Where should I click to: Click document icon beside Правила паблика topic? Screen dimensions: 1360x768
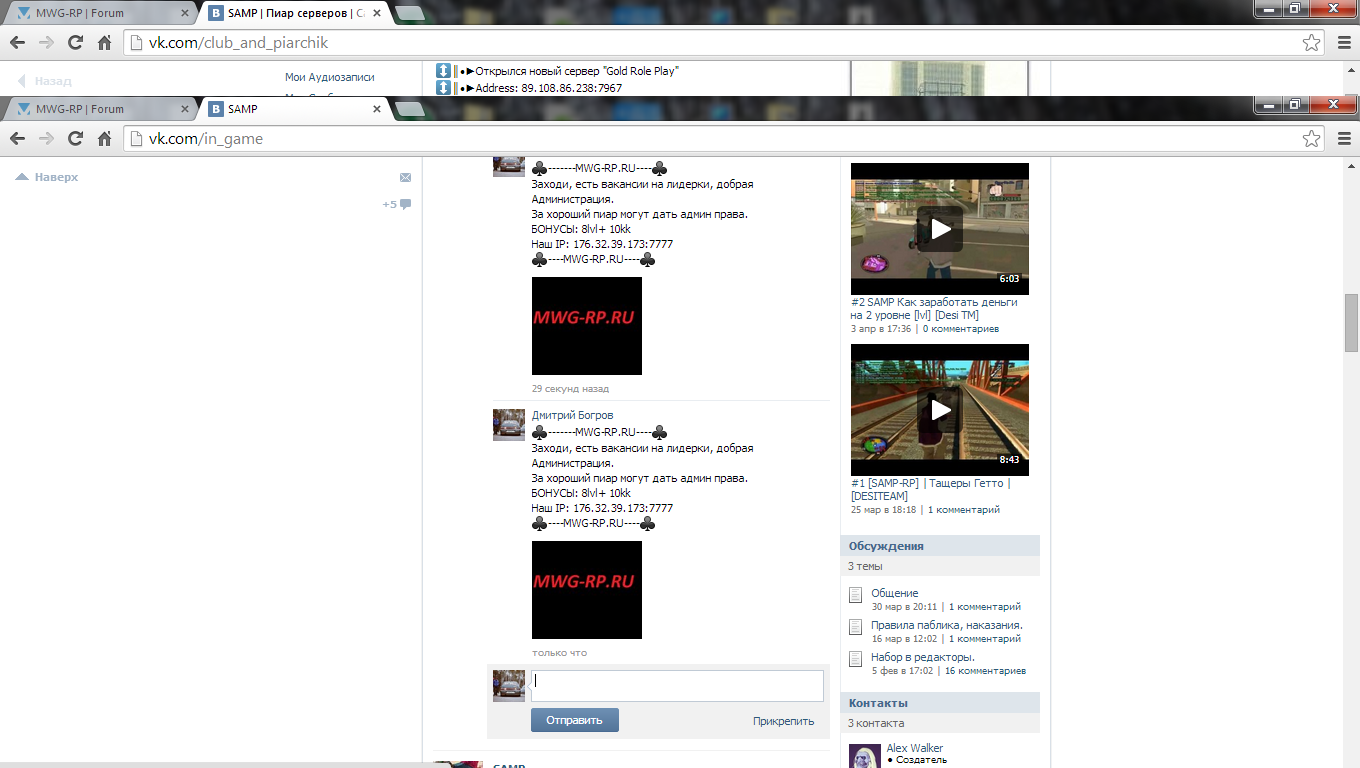pyautogui.click(x=855, y=627)
